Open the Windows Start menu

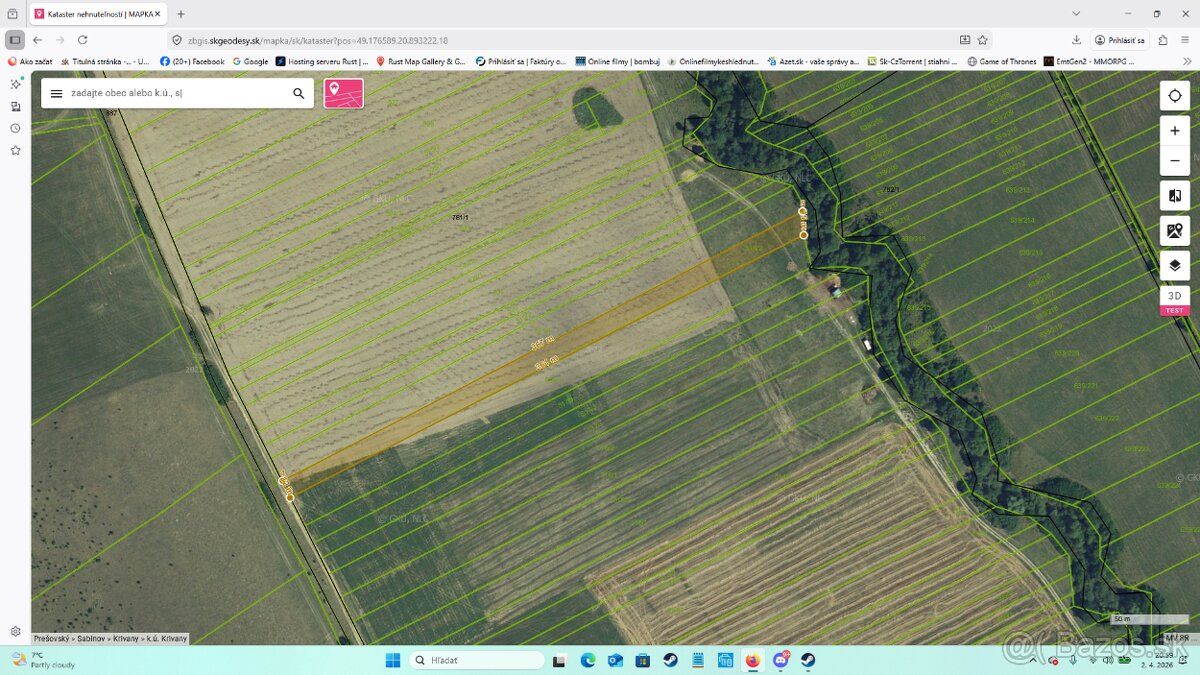[x=393, y=660]
